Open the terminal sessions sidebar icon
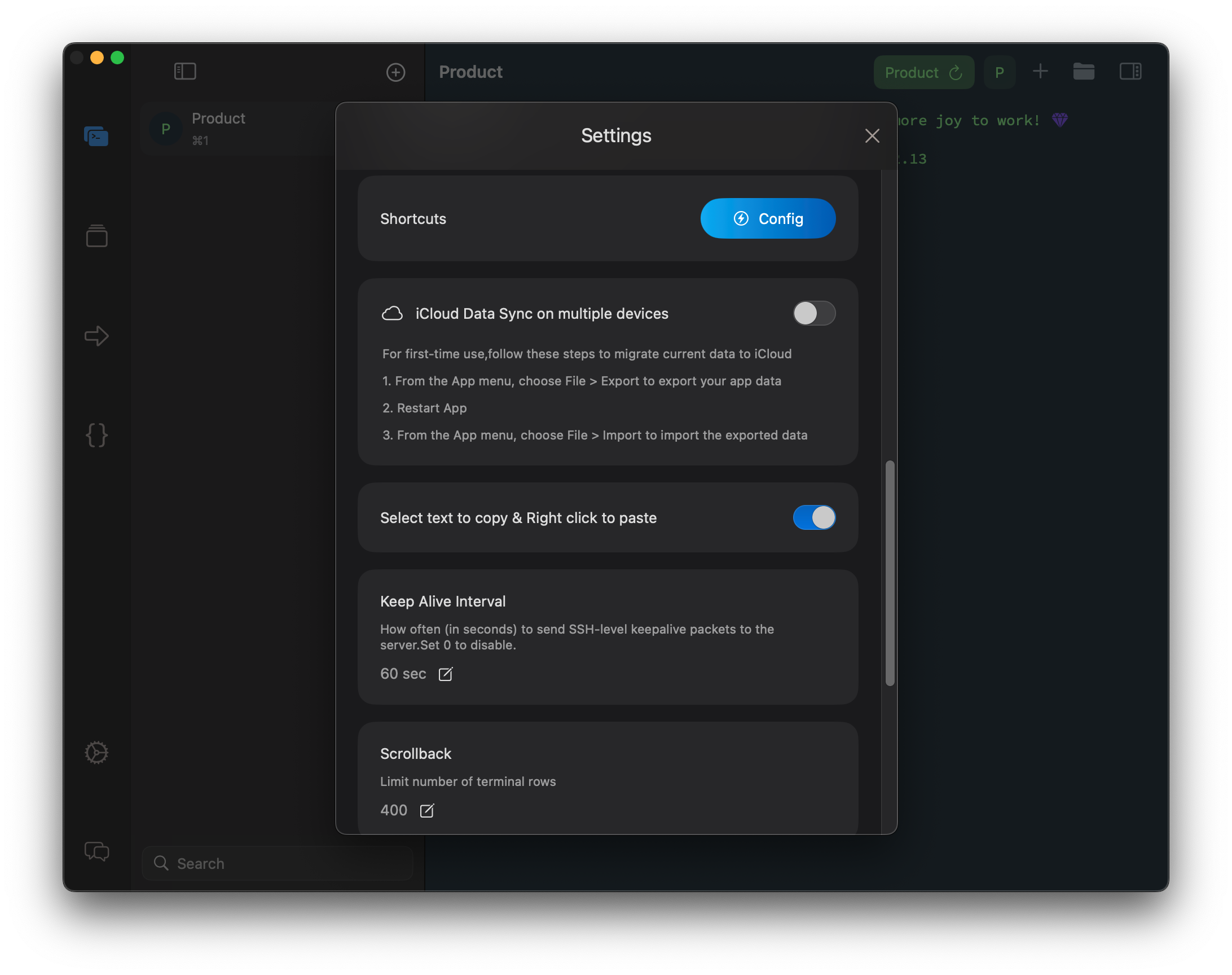The height and width of the screenshot is (975, 1232). 96,137
